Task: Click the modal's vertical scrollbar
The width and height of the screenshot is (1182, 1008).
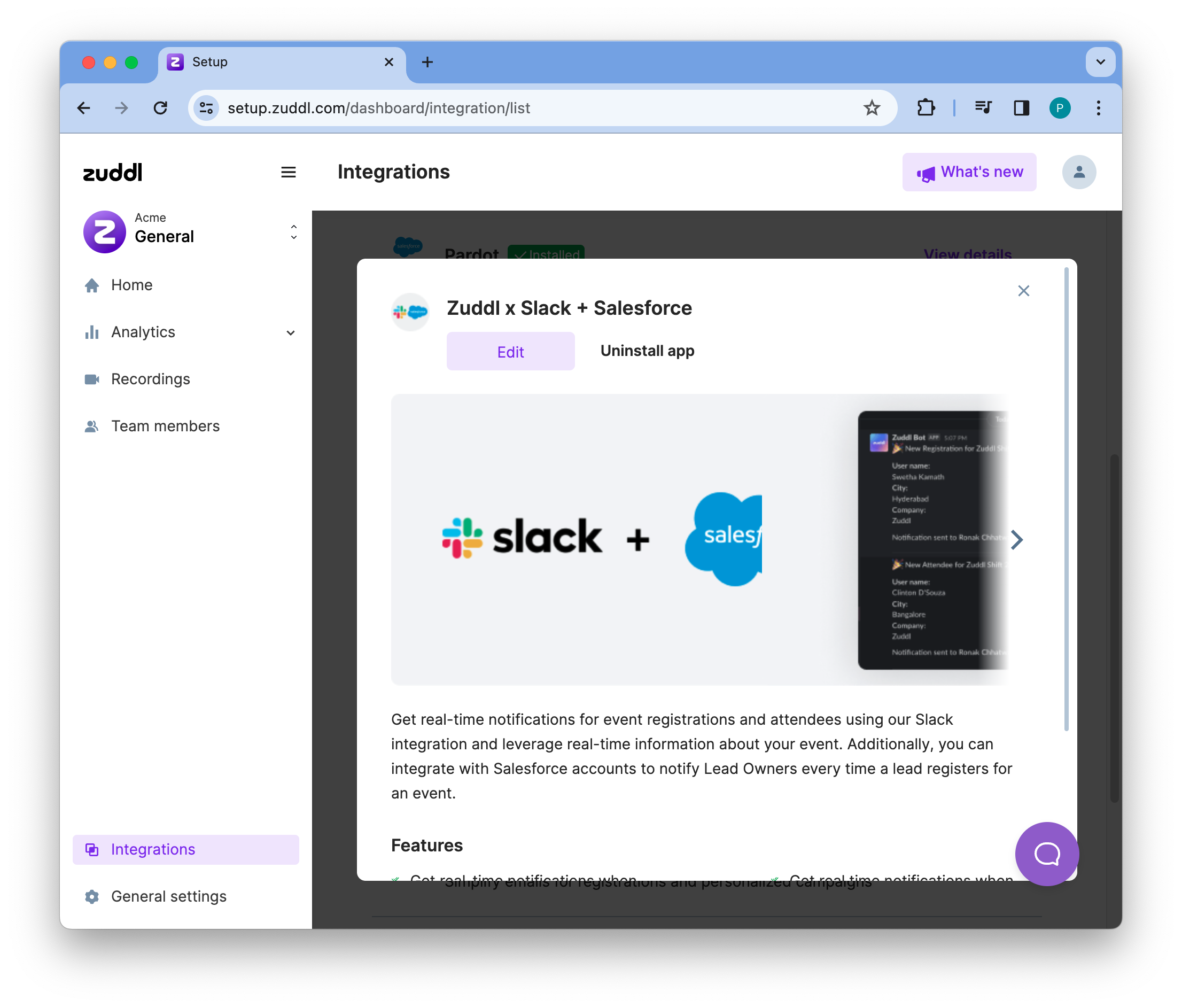Action: coord(1066,499)
